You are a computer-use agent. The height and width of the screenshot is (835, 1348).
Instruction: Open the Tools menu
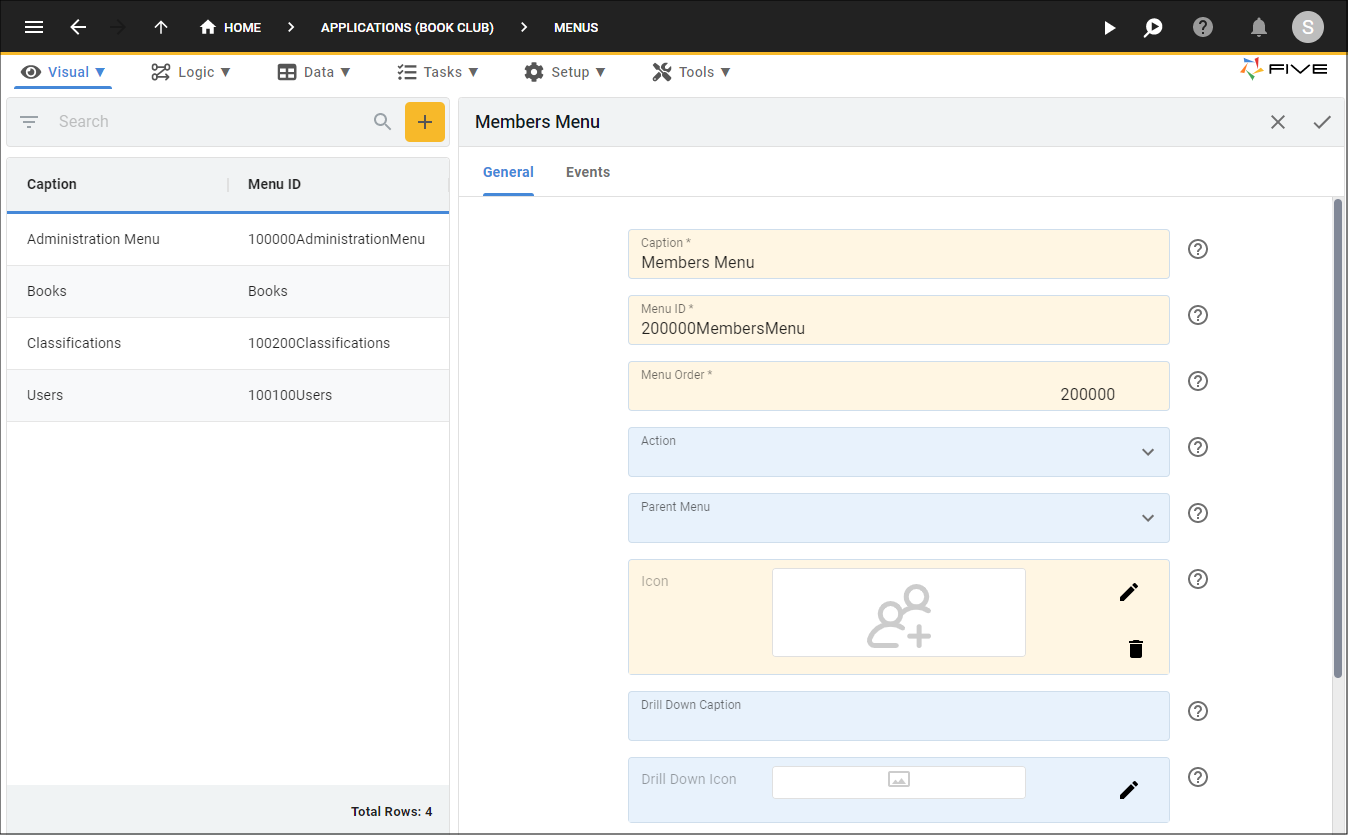click(692, 72)
